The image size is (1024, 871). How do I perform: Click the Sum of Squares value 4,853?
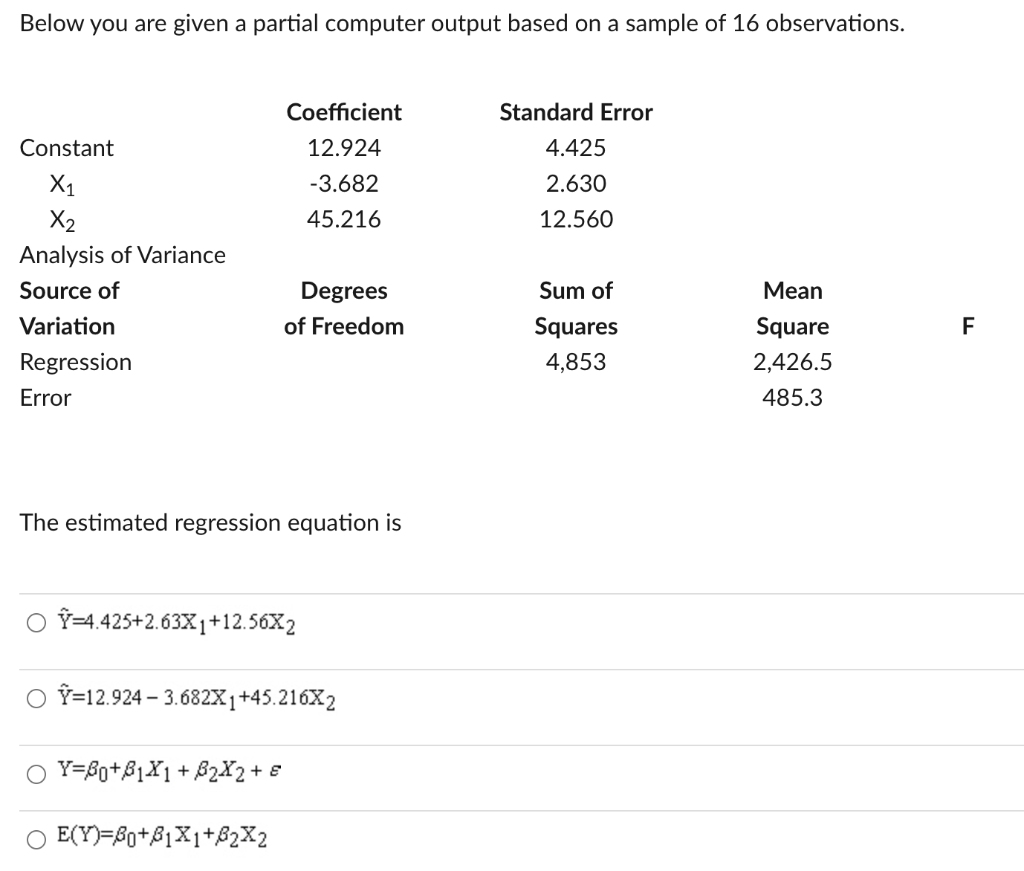click(575, 362)
